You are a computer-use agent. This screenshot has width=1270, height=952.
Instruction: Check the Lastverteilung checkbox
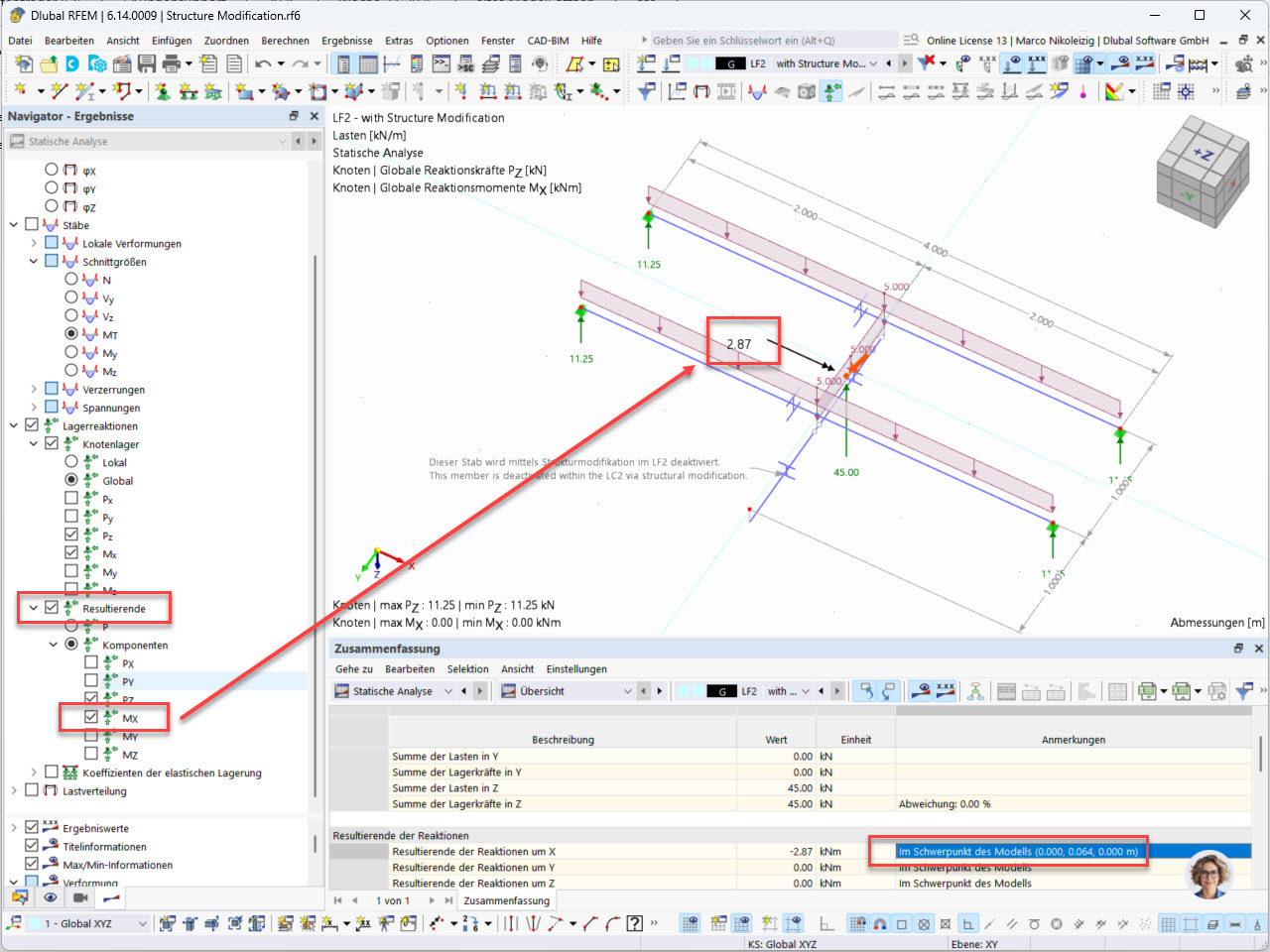(x=32, y=790)
